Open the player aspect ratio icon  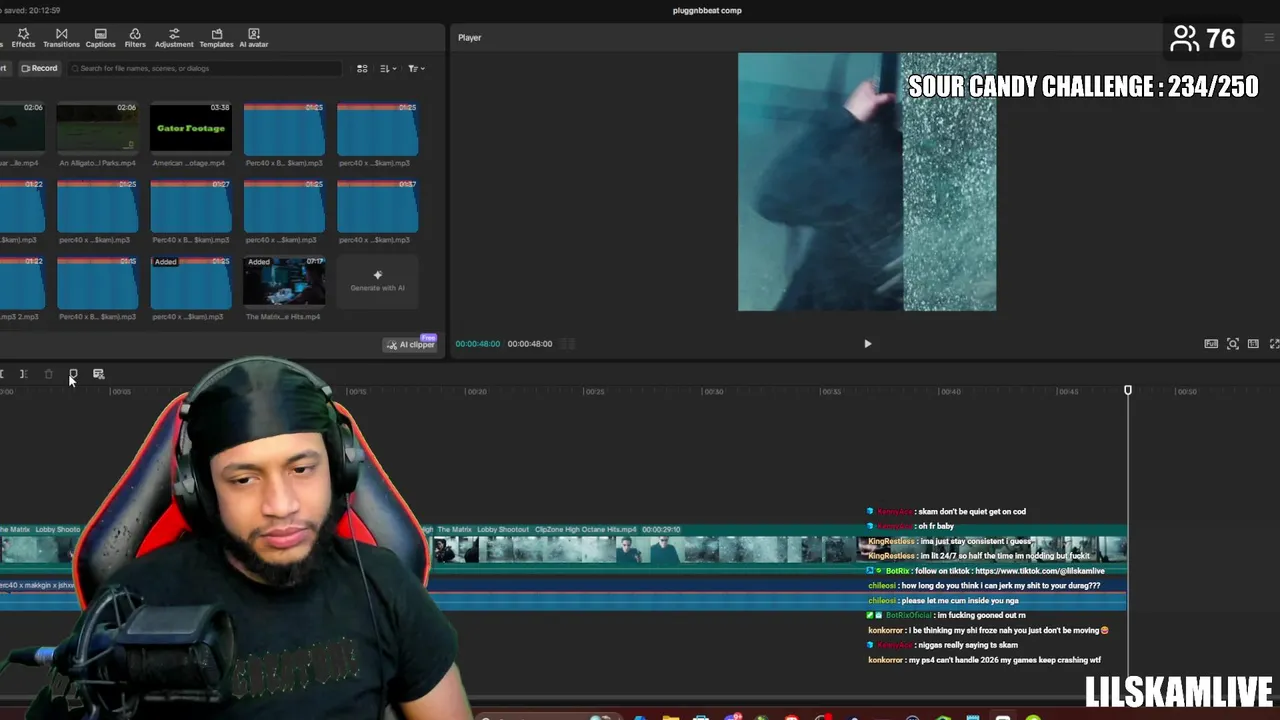click(1253, 344)
